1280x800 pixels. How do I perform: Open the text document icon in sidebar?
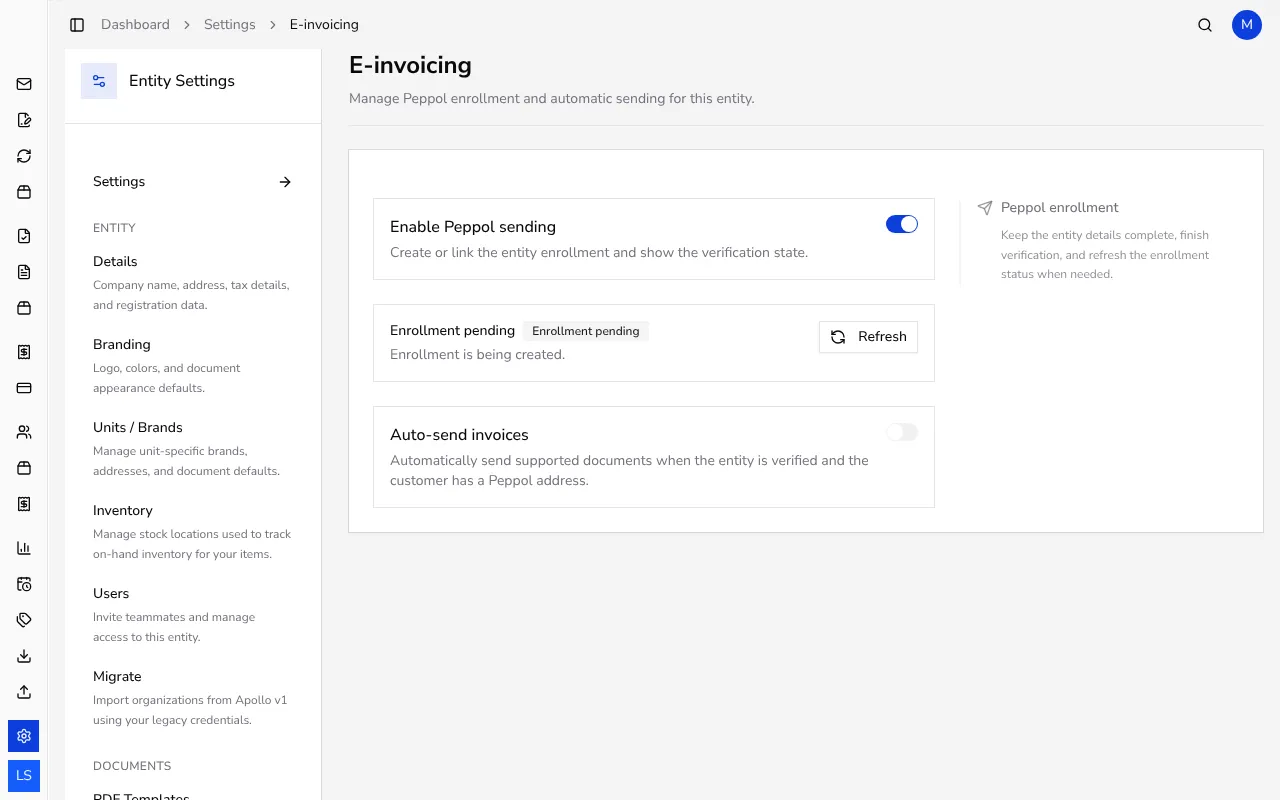24,272
